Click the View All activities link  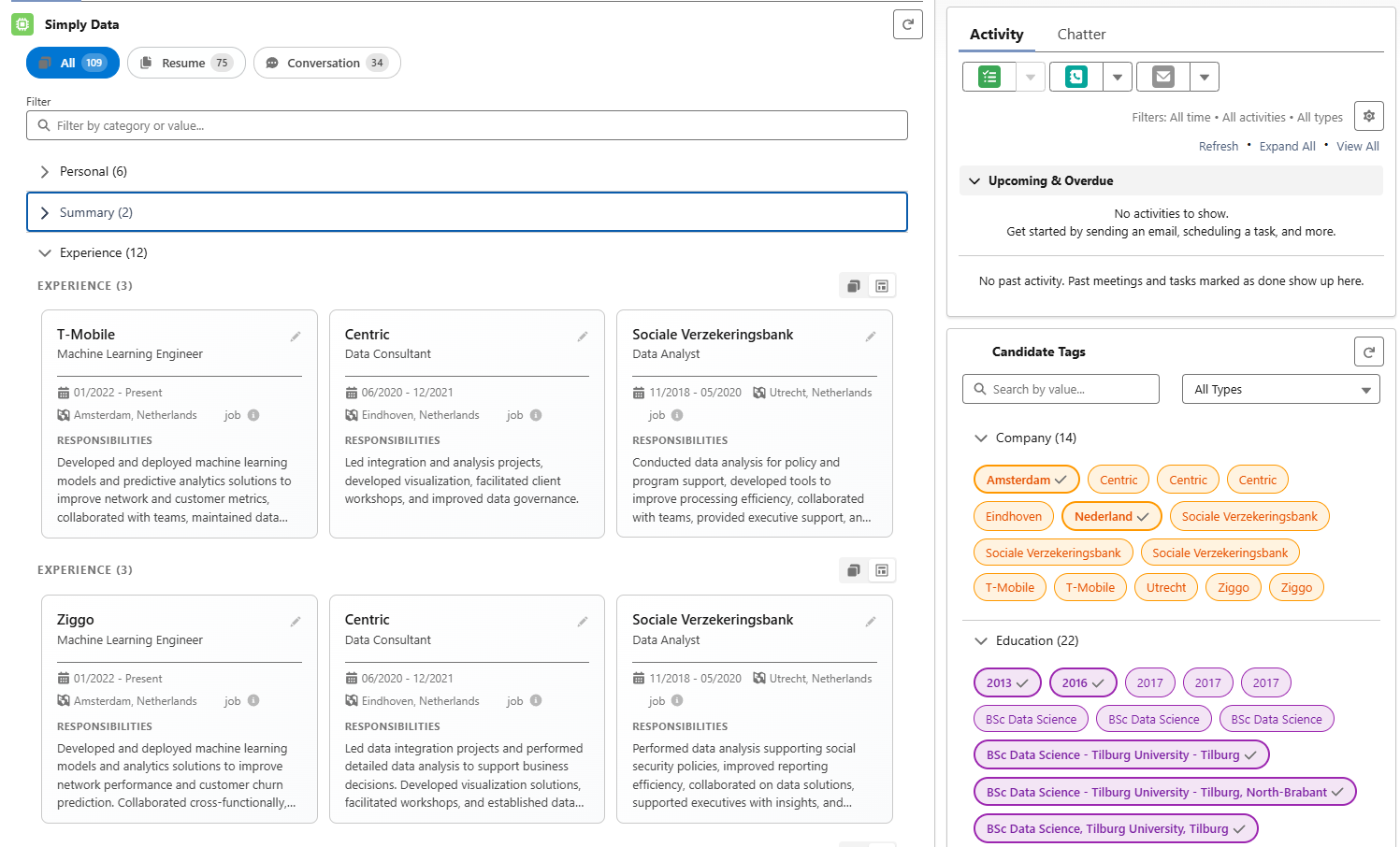coord(1357,146)
